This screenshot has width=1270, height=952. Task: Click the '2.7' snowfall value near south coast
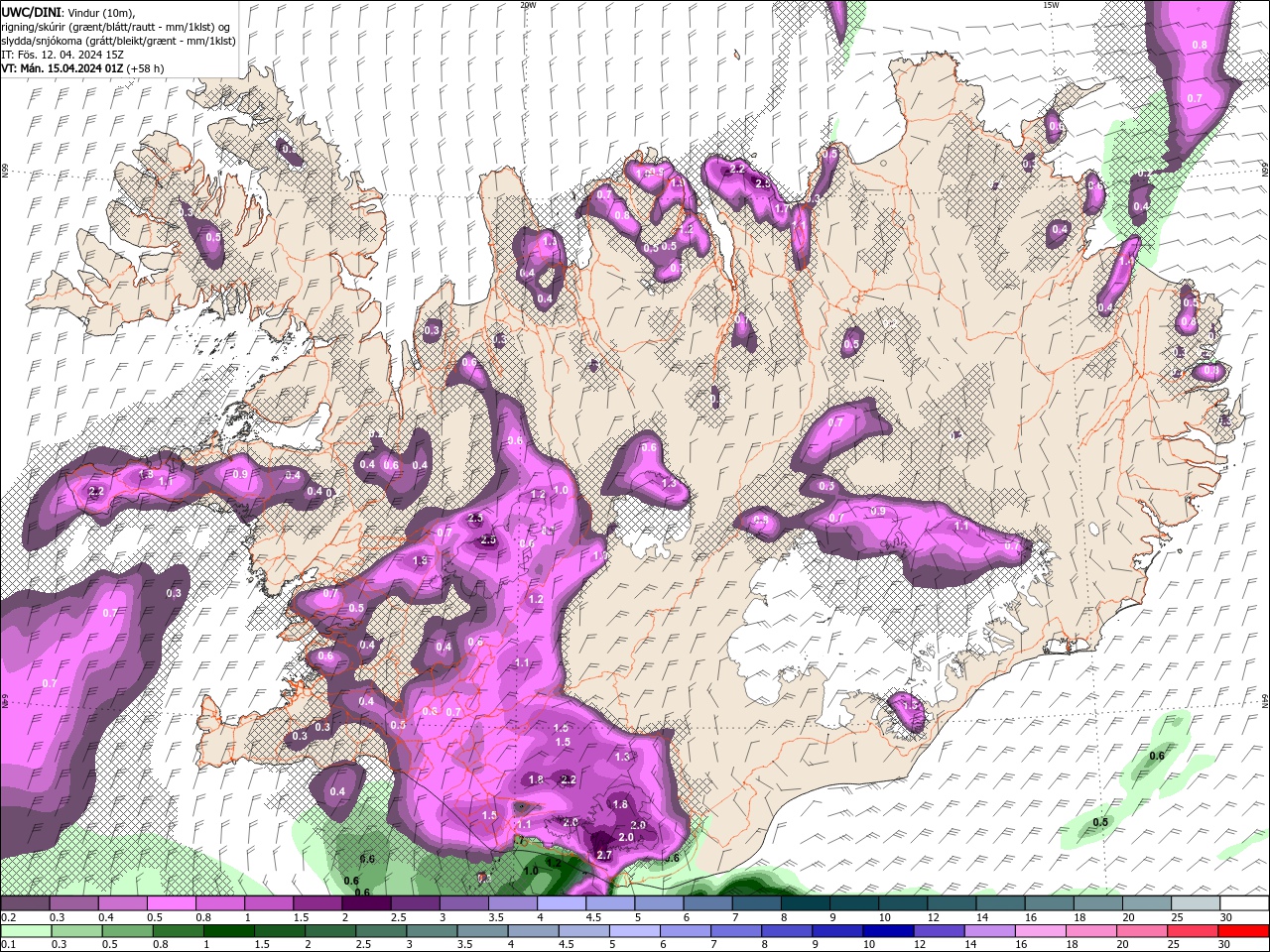[x=604, y=855]
